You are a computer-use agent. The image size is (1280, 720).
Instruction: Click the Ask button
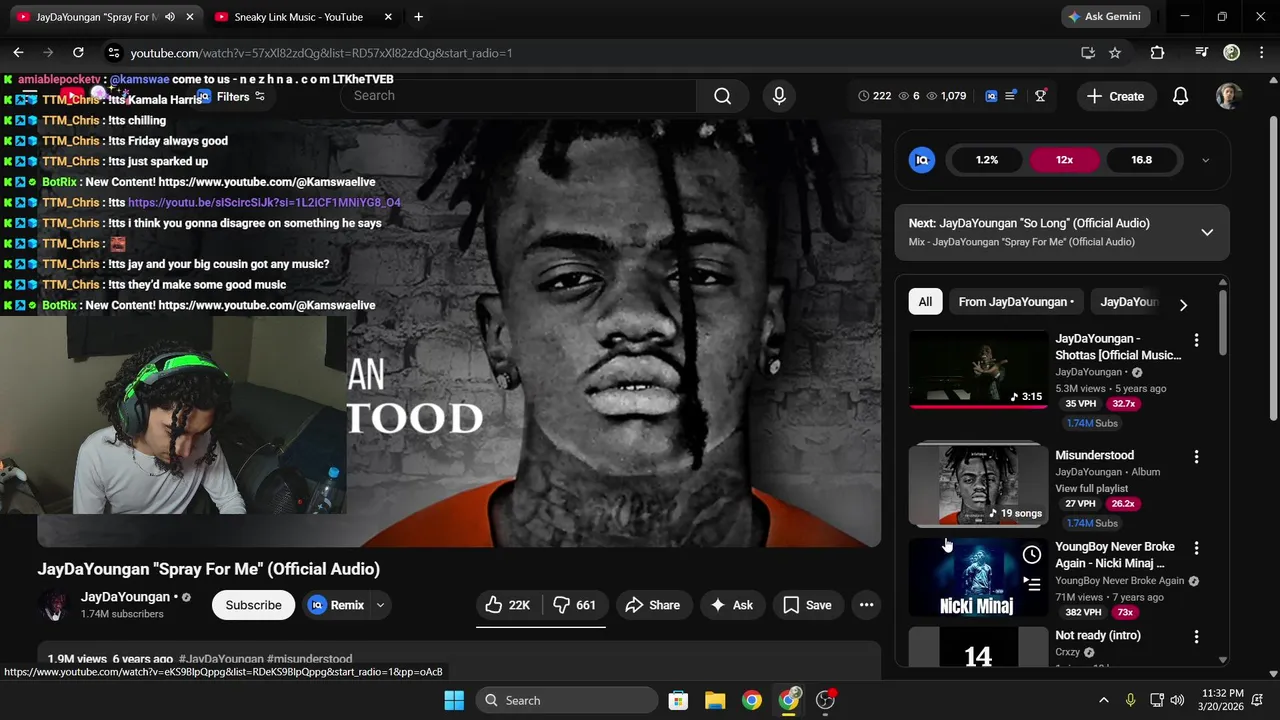tap(731, 605)
